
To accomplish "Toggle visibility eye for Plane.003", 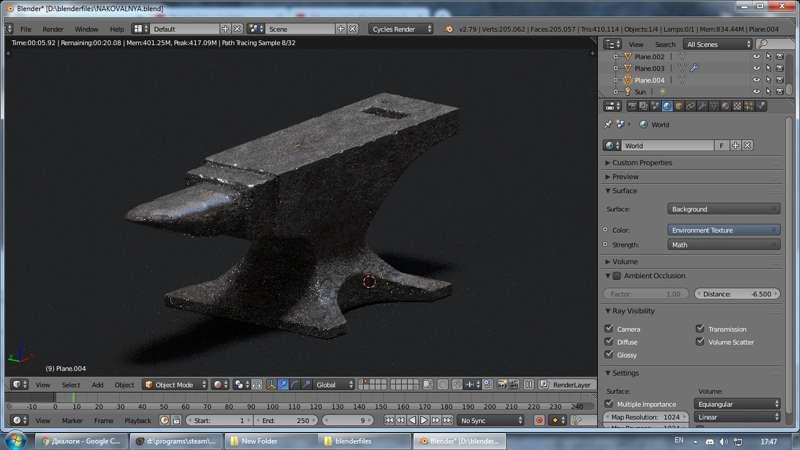I will (x=756, y=68).
